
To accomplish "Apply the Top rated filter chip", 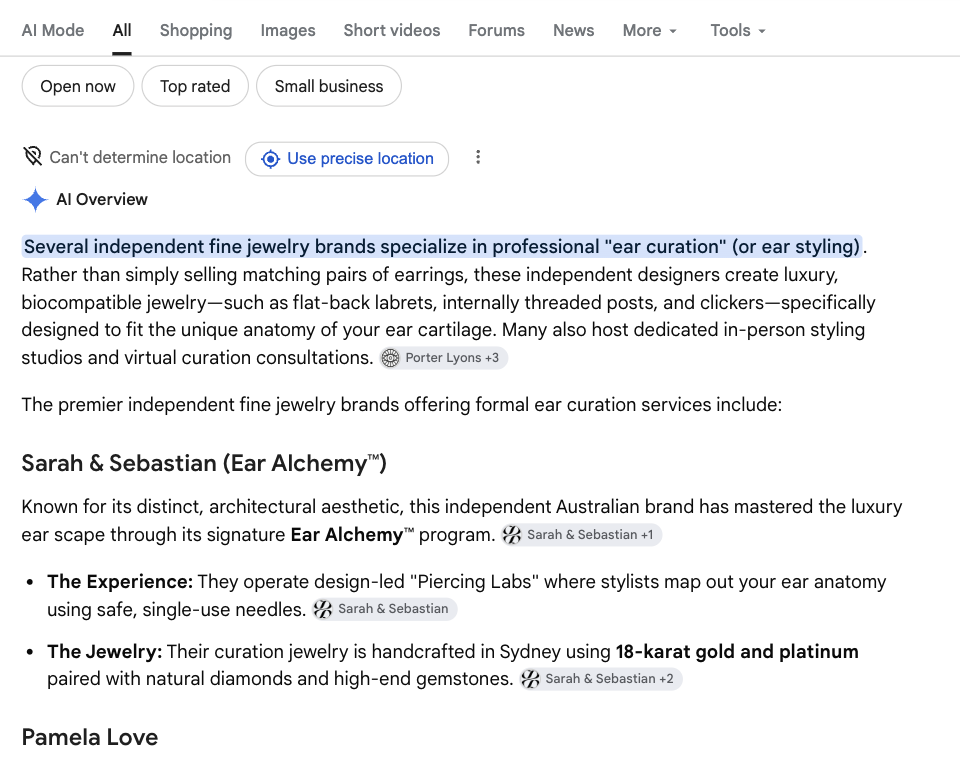I will (x=195, y=86).
